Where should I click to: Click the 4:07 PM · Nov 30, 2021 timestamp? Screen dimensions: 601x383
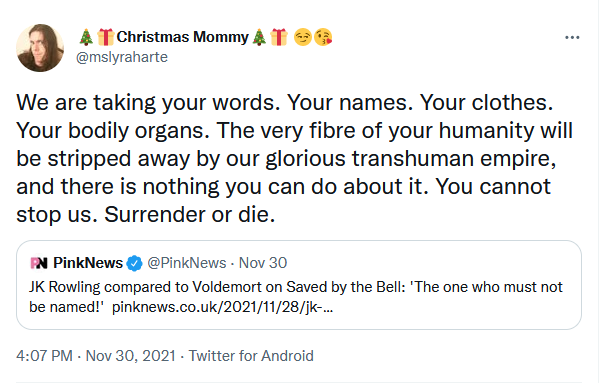96,356
